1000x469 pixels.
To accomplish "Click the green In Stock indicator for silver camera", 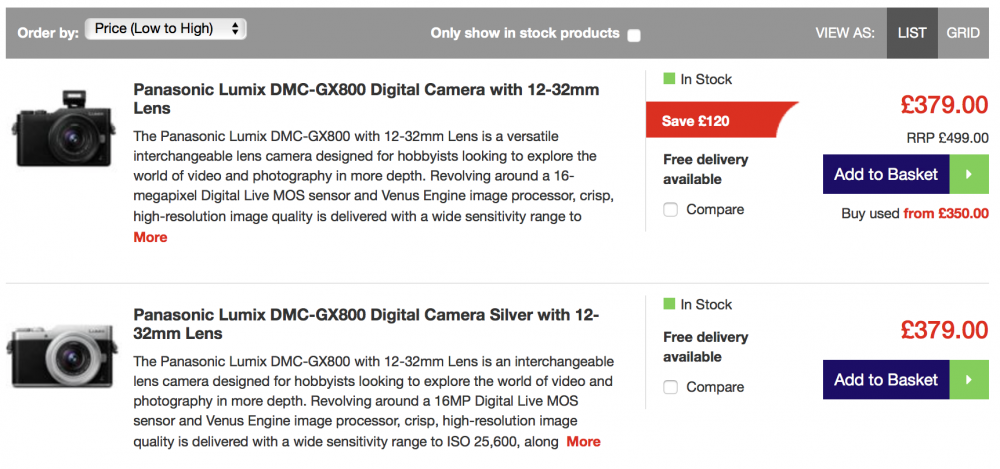I will [698, 304].
